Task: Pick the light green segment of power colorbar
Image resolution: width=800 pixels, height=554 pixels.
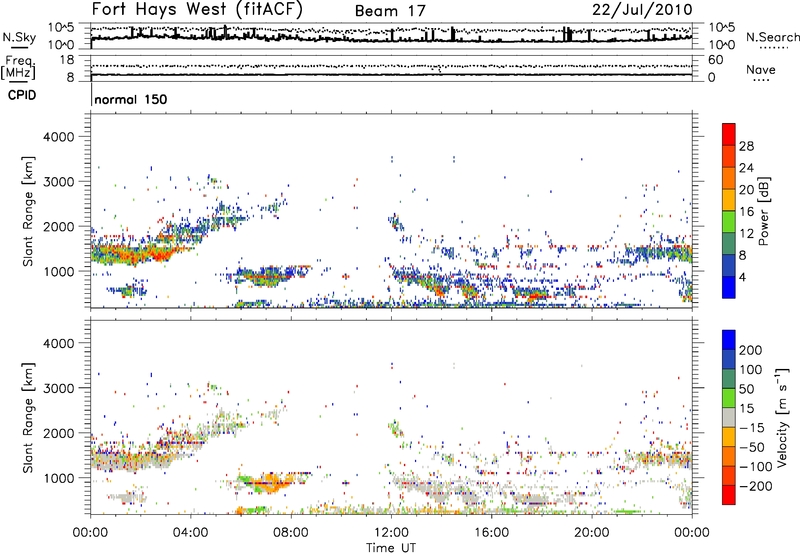Action: (729, 221)
